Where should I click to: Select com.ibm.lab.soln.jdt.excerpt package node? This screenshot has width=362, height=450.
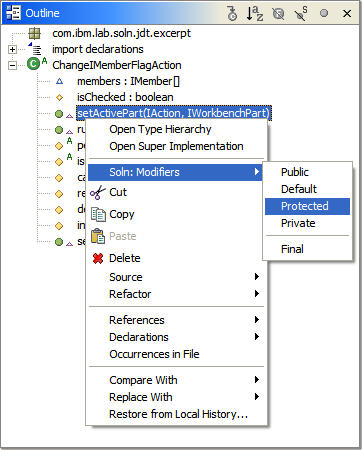point(121,33)
